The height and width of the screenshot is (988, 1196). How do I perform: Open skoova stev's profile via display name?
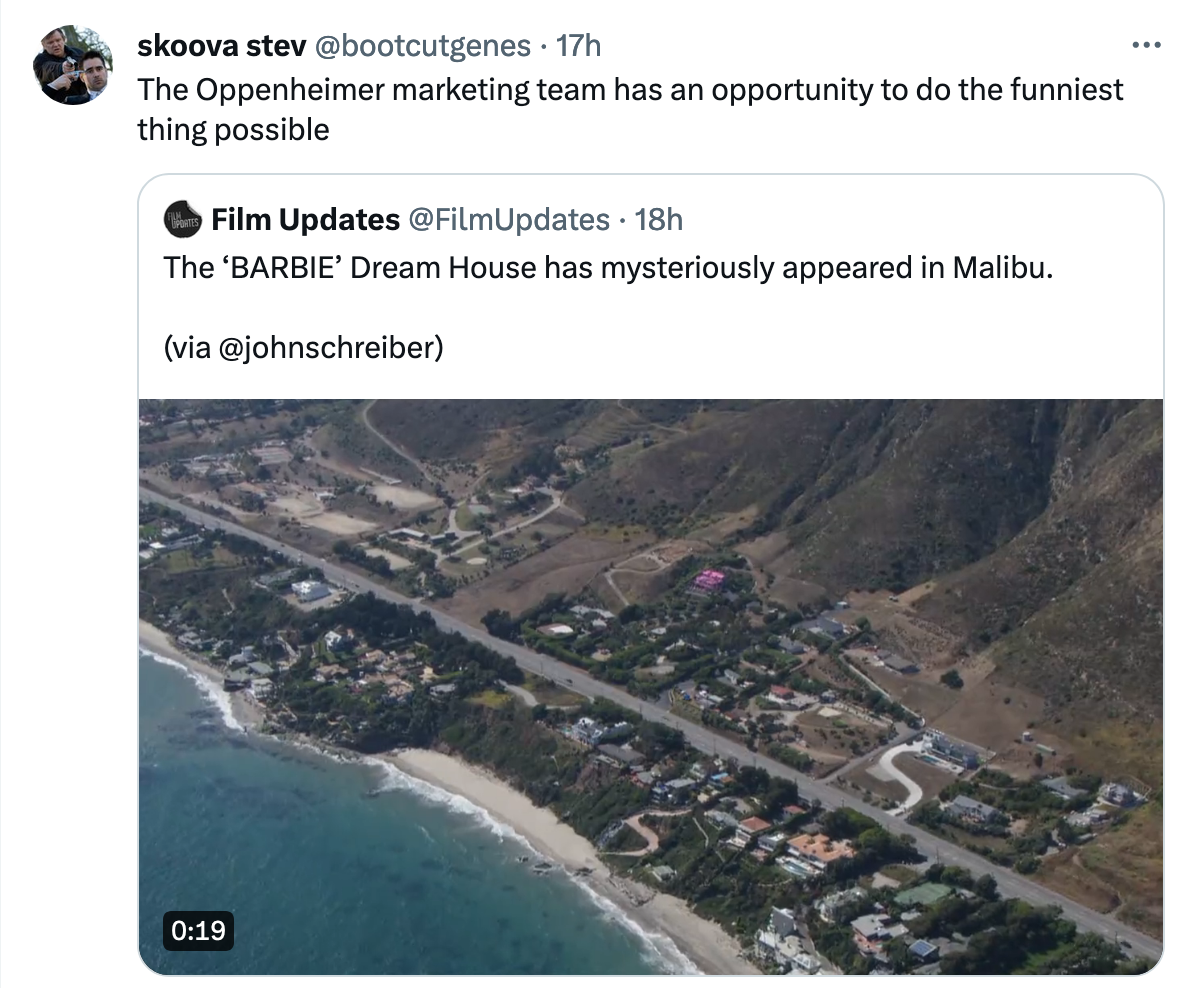click(x=221, y=46)
